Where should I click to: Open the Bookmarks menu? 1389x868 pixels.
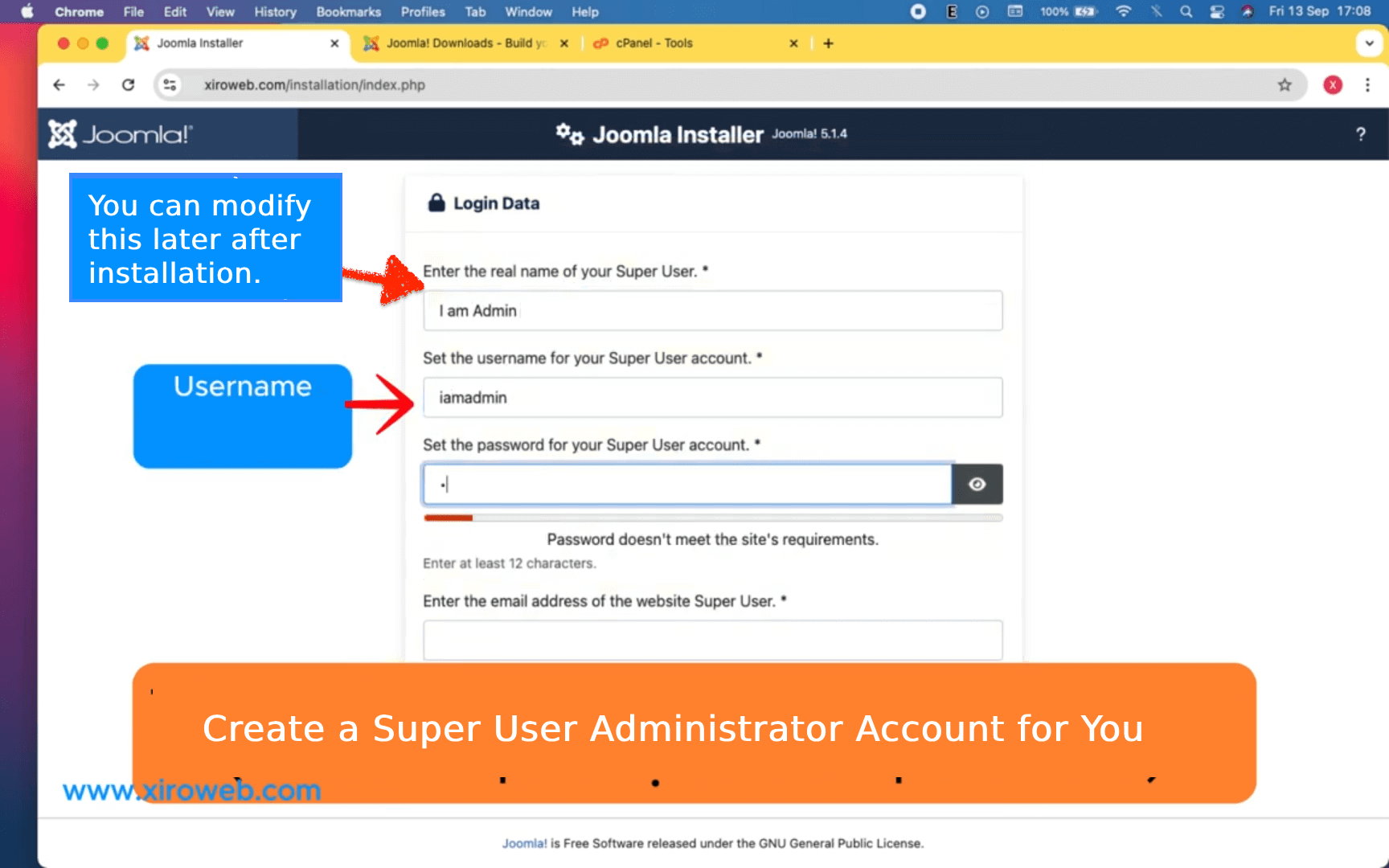pos(349,11)
